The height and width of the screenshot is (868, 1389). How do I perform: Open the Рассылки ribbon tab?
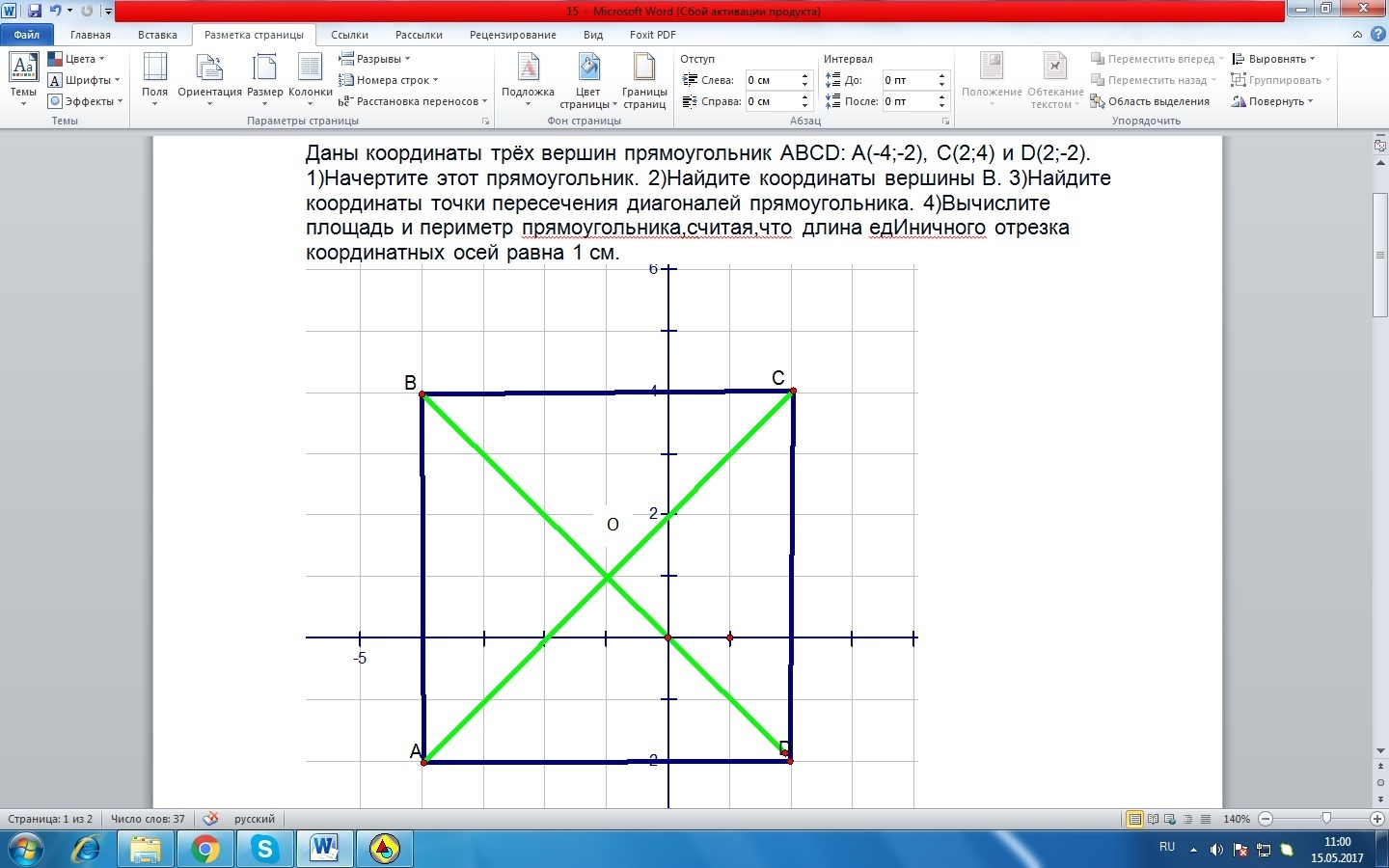(x=419, y=35)
